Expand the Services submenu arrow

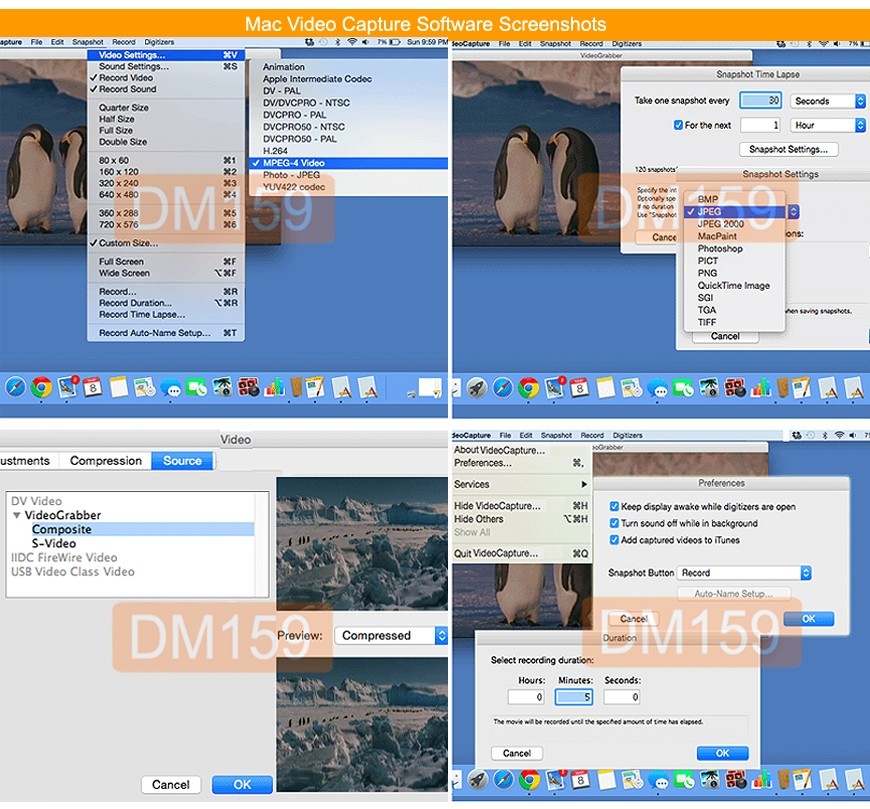coord(584,484)
